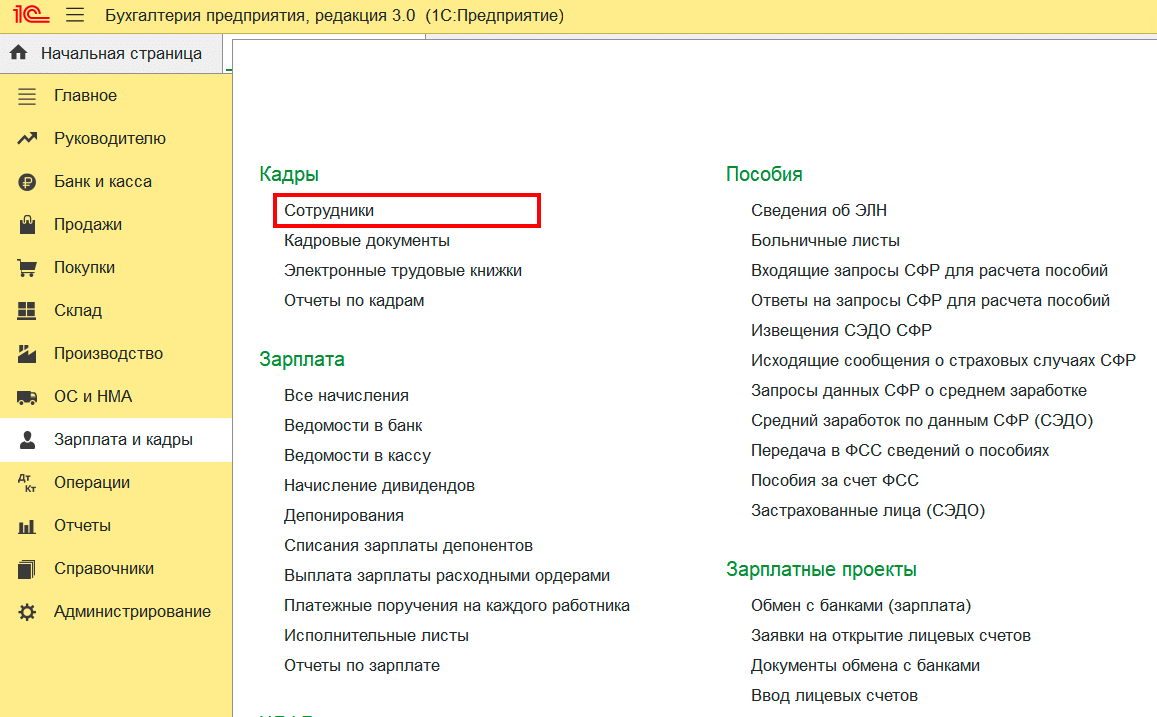The height and width of the screenshot is (717, 1157).
Task: Open the Сотрудники list
Action: [x=329, y=211]
